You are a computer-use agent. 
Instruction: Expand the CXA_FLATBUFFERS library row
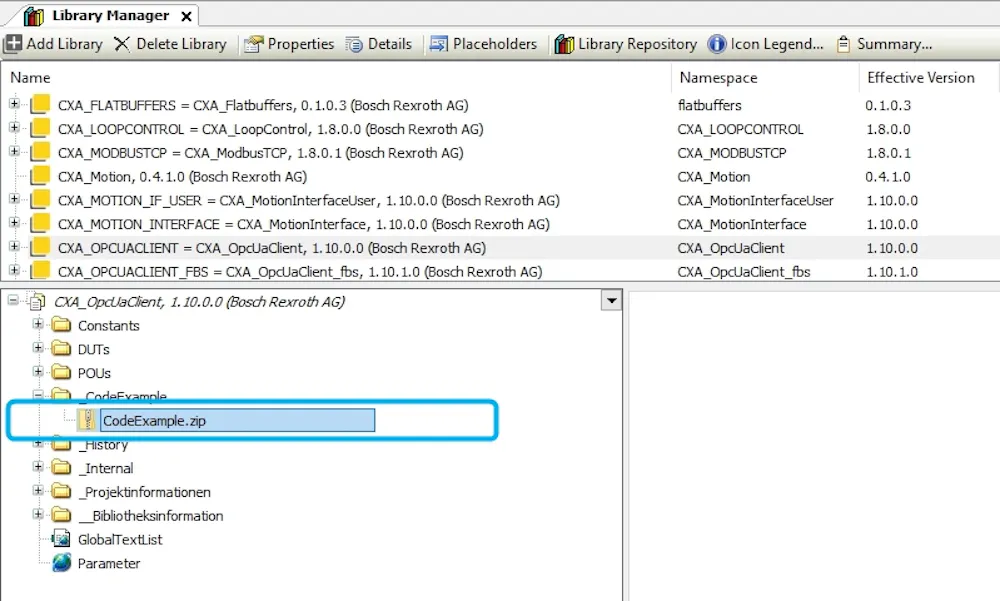(14, 103)
